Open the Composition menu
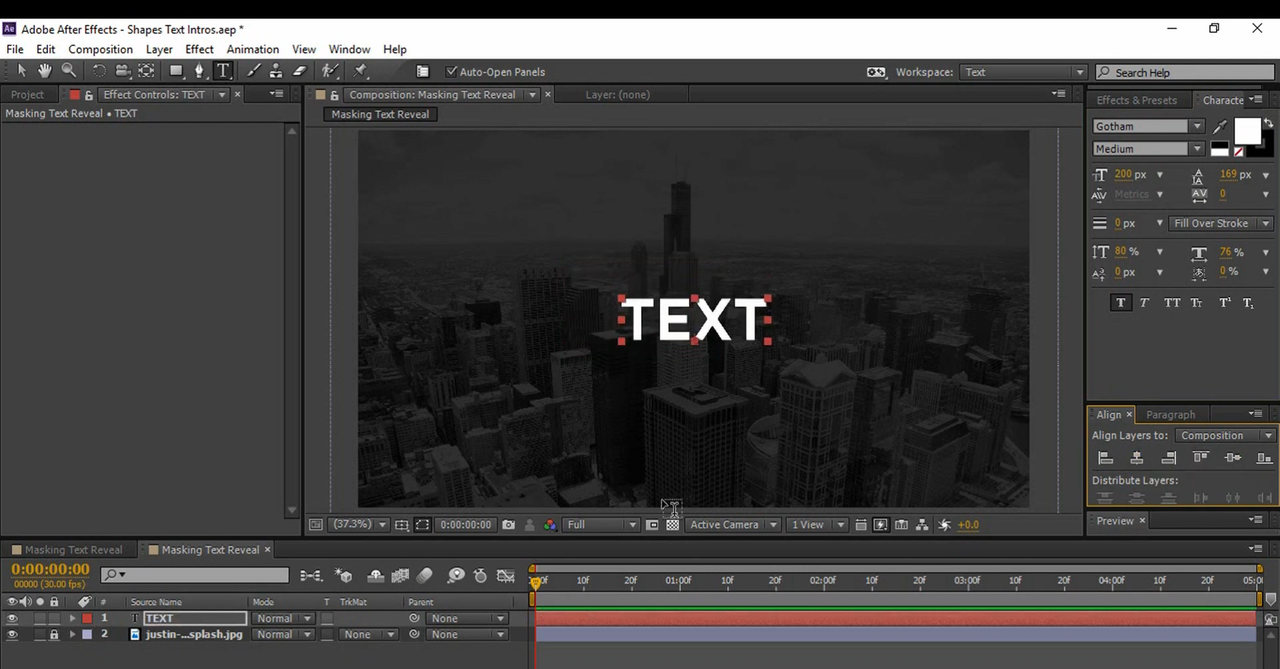Screen dimensions: 1280x669 (100, 49)
